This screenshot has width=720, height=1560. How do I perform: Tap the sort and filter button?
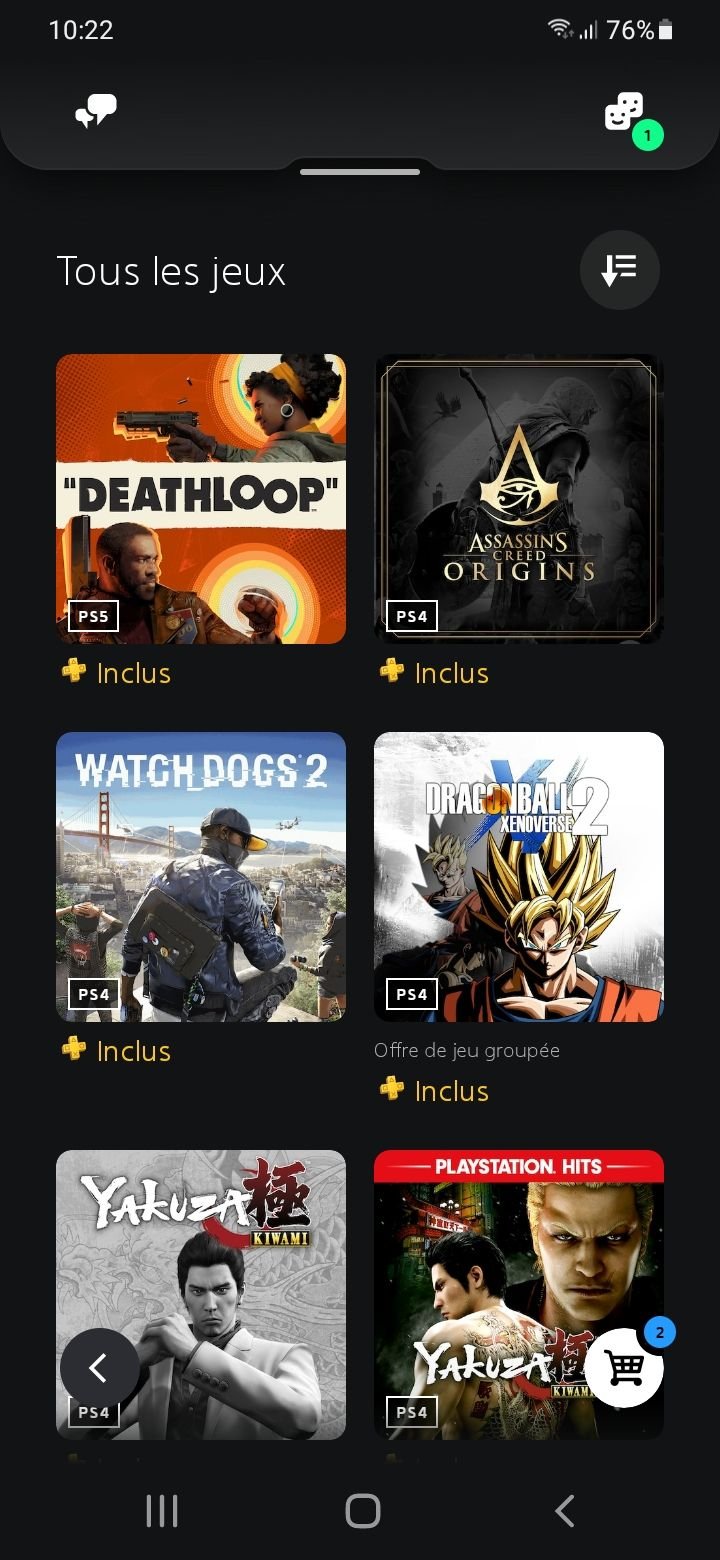pyautogui.click(x=620, y=270)
